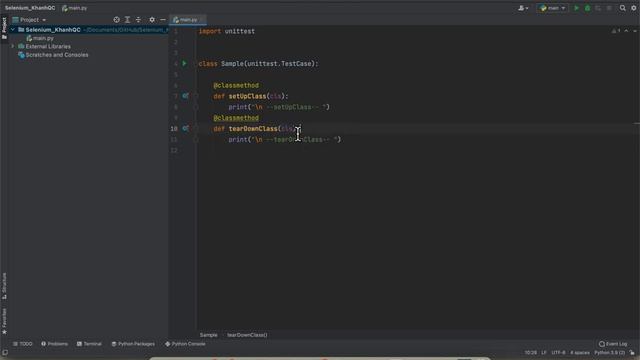Switch the Python 3.9 interpreter in status bar
The image size is (640, 360).
tap(609, 353)
